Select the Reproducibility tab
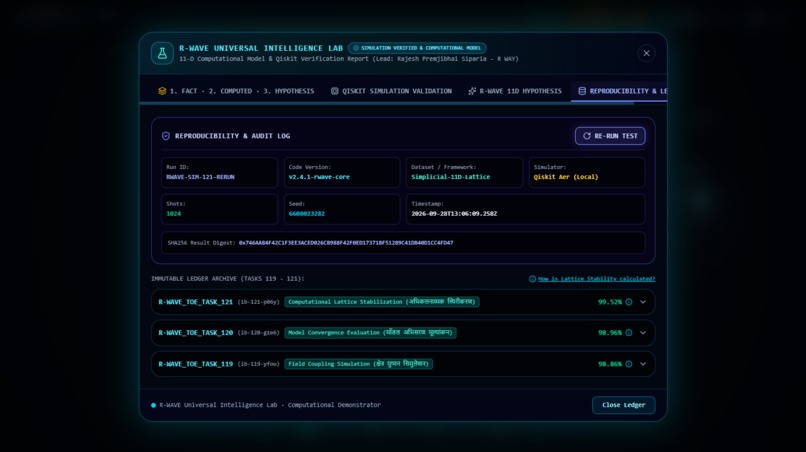Image resolution: width=806 pixels, height=452 pixels. tap(621, 91)
